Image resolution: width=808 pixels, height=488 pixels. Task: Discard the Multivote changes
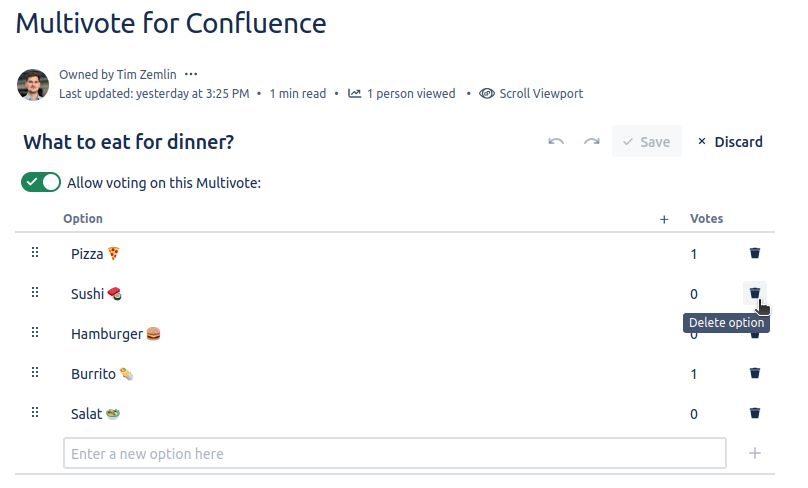coord(730,142)
